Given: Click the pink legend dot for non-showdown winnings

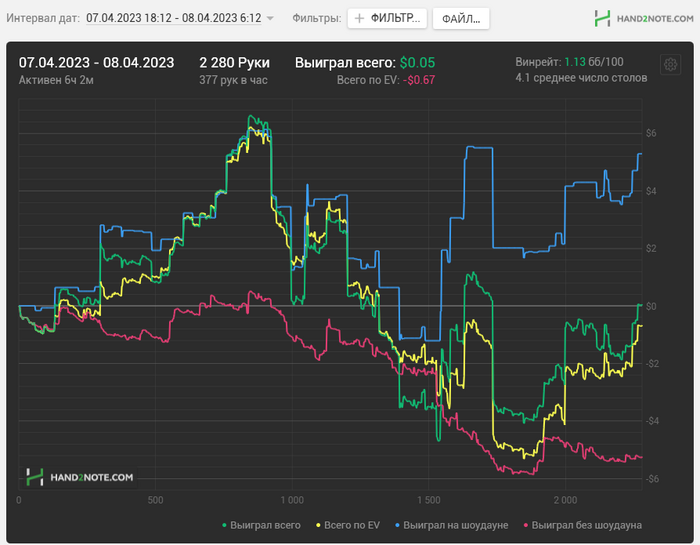Looking at the screenshot, I should point(526,525).
